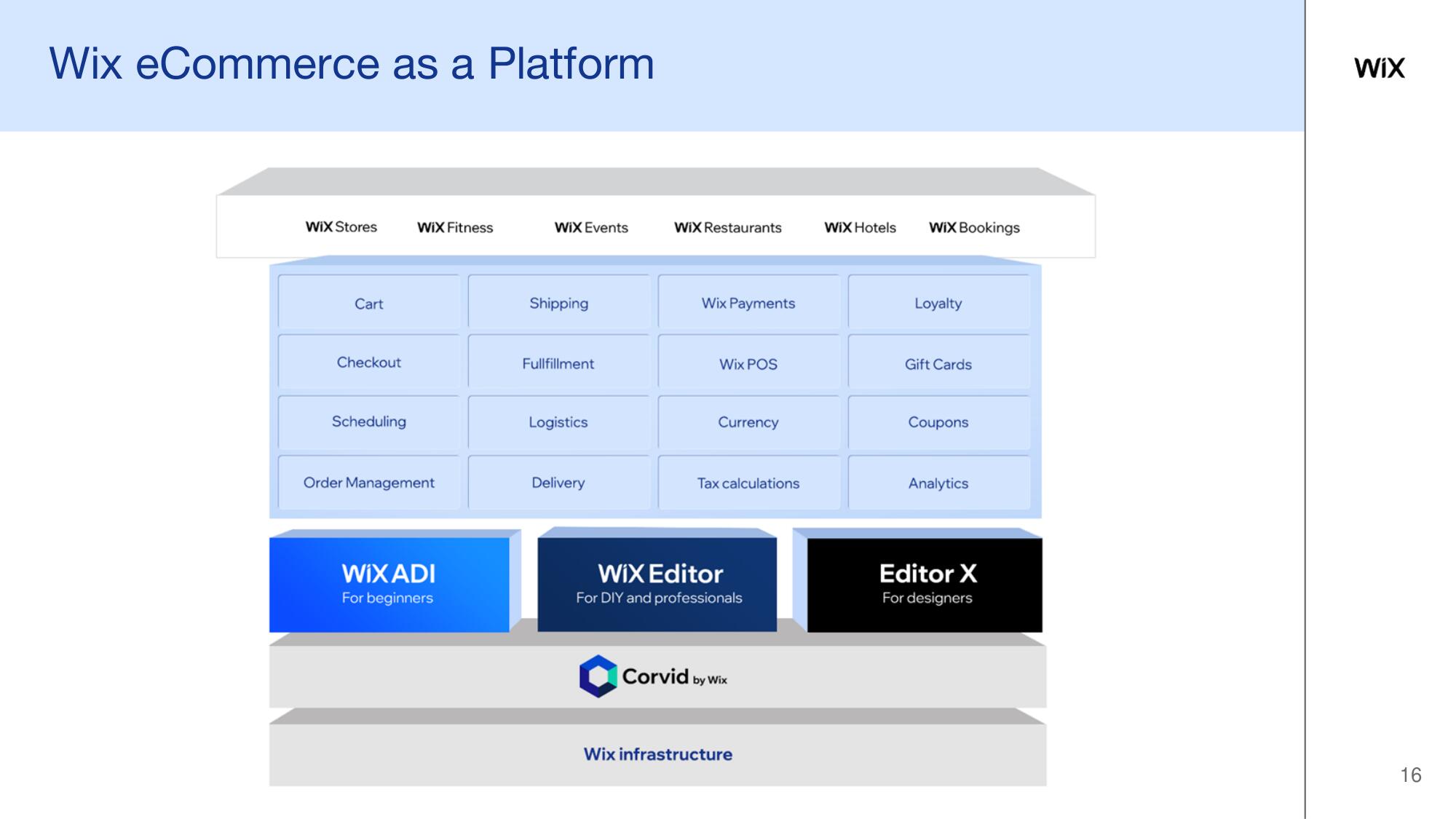Image resolution: width=1456 pixels, height=819 pixels.
Task: Click the Editor X For designers block
Action: pos(925,585)
